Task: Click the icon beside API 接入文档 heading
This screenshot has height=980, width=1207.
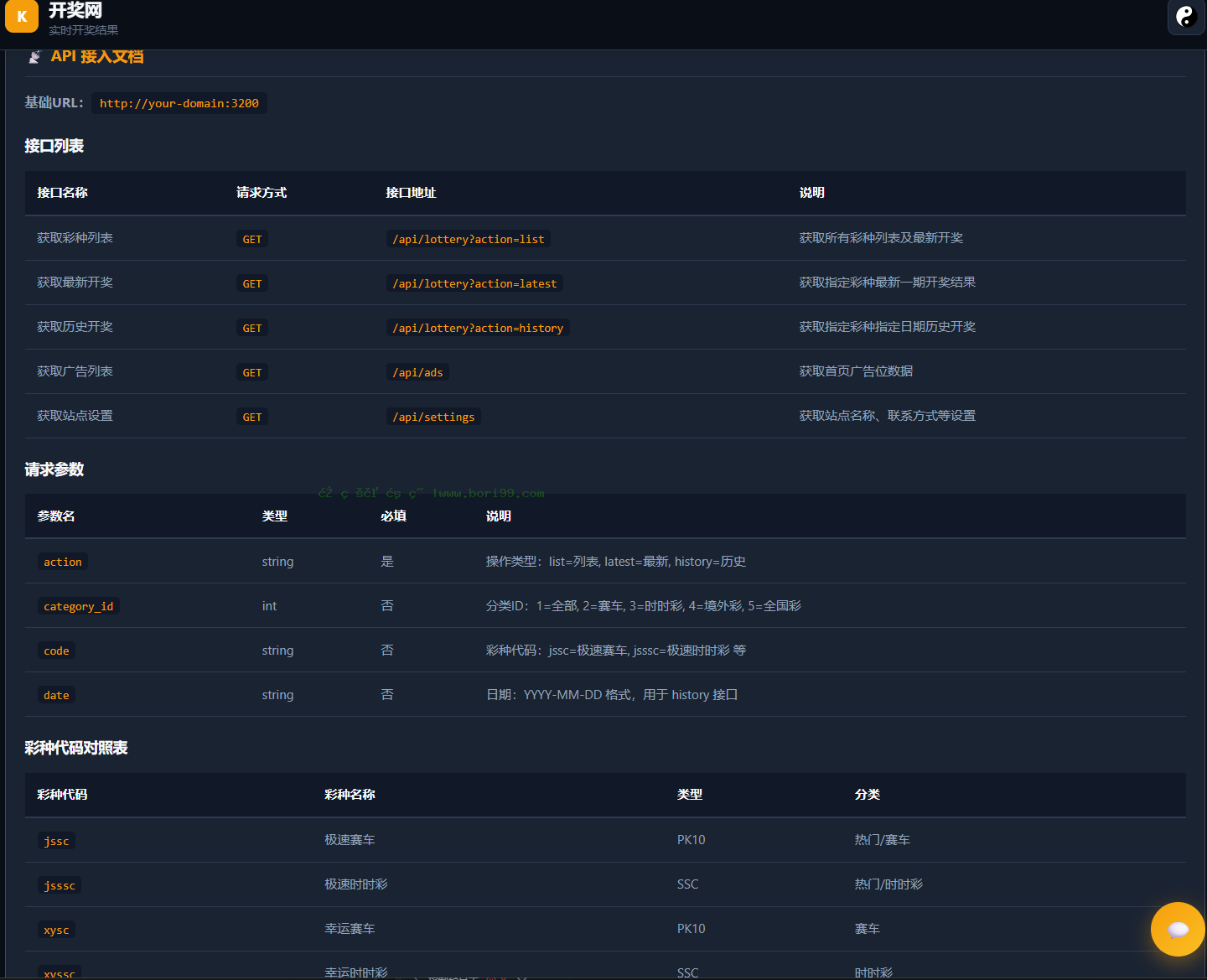Action: pyautogui.click(x=34, y=57)
